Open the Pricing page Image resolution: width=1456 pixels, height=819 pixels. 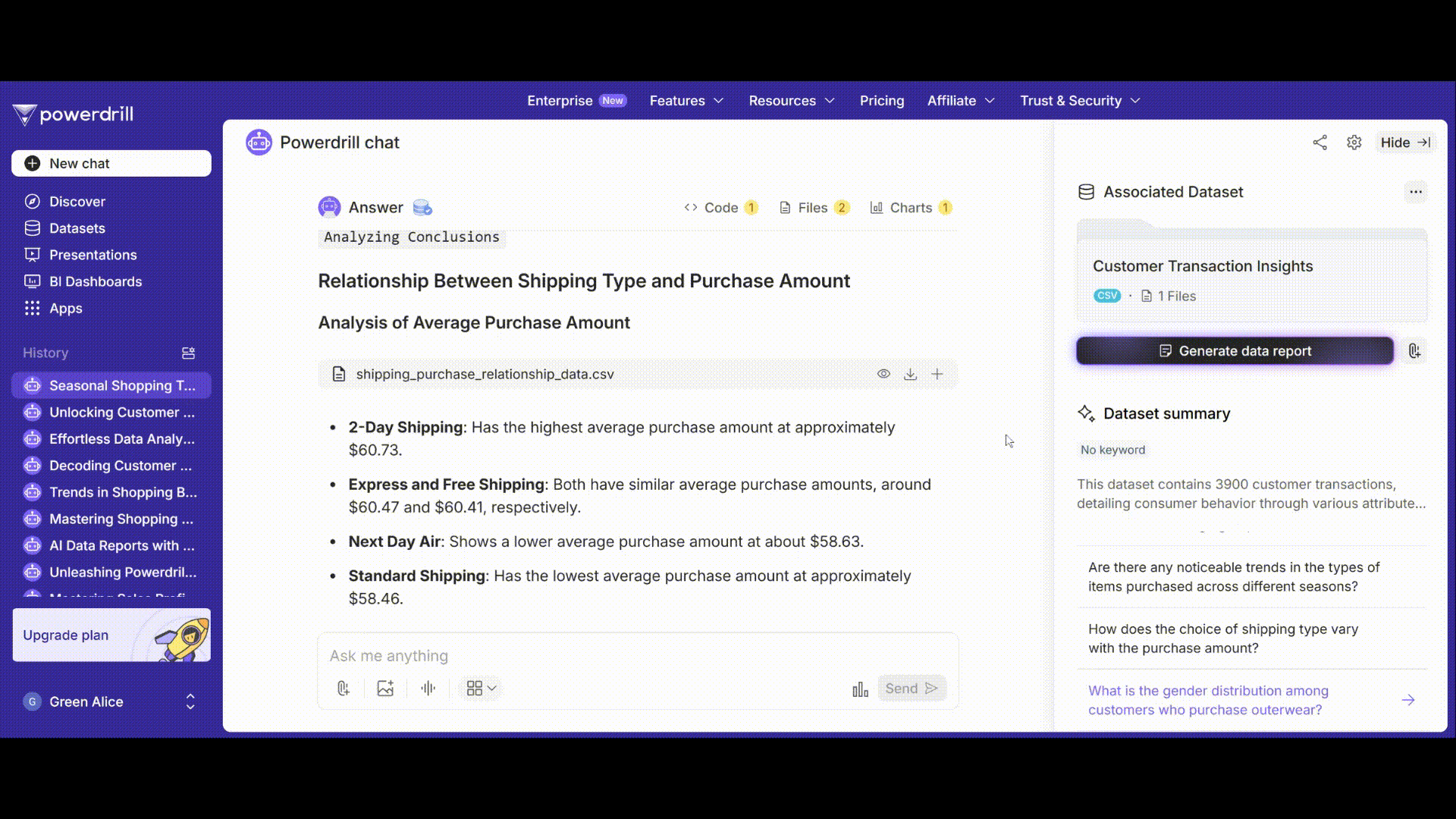(x=881, y=101)
